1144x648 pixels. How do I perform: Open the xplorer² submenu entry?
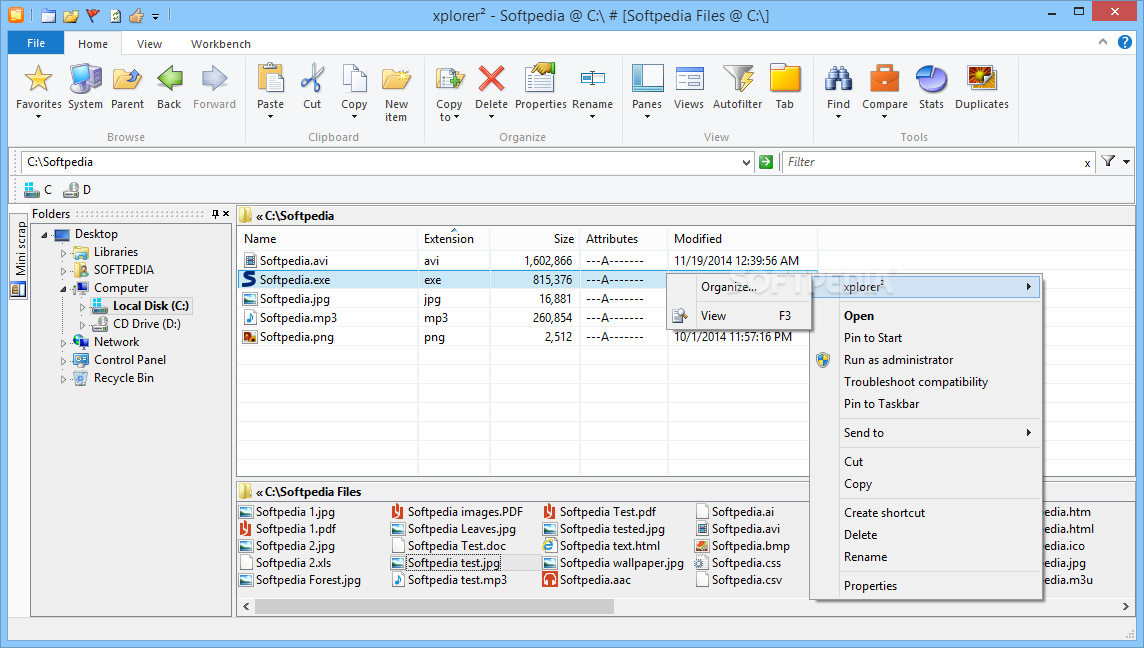click(x=926, y=287)
